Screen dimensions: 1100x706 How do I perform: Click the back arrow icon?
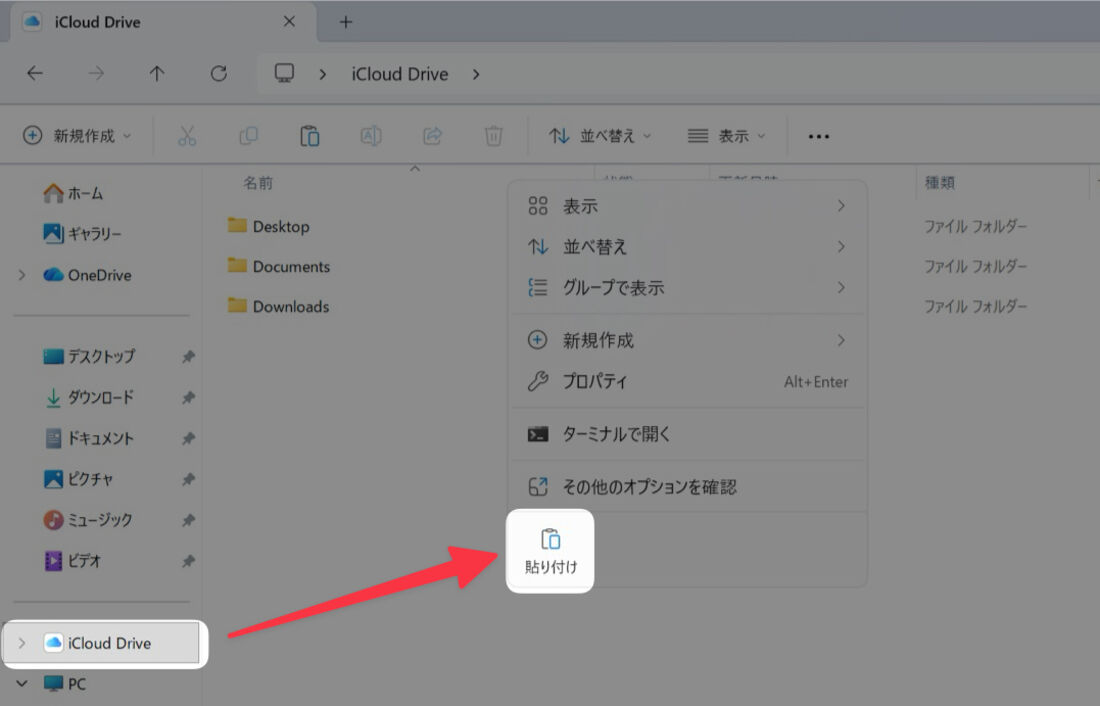point(35,73)
